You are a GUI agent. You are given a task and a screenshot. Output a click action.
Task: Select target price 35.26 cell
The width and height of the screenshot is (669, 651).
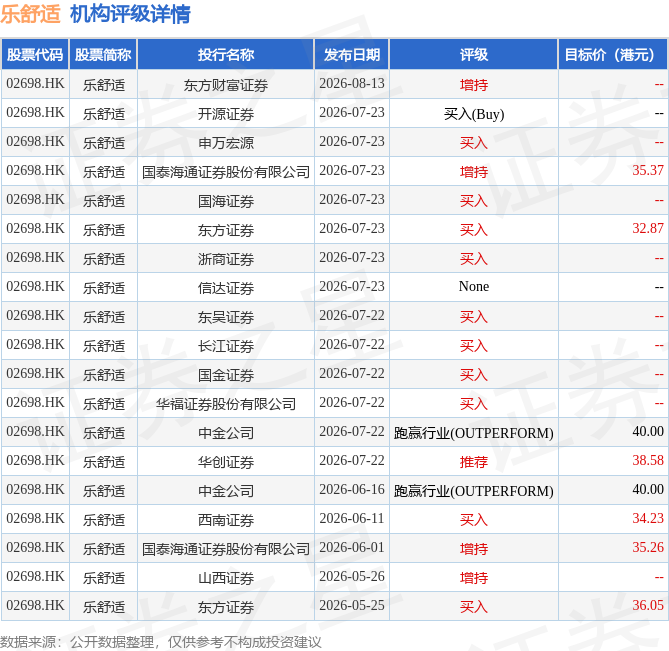tap(613, 549)
